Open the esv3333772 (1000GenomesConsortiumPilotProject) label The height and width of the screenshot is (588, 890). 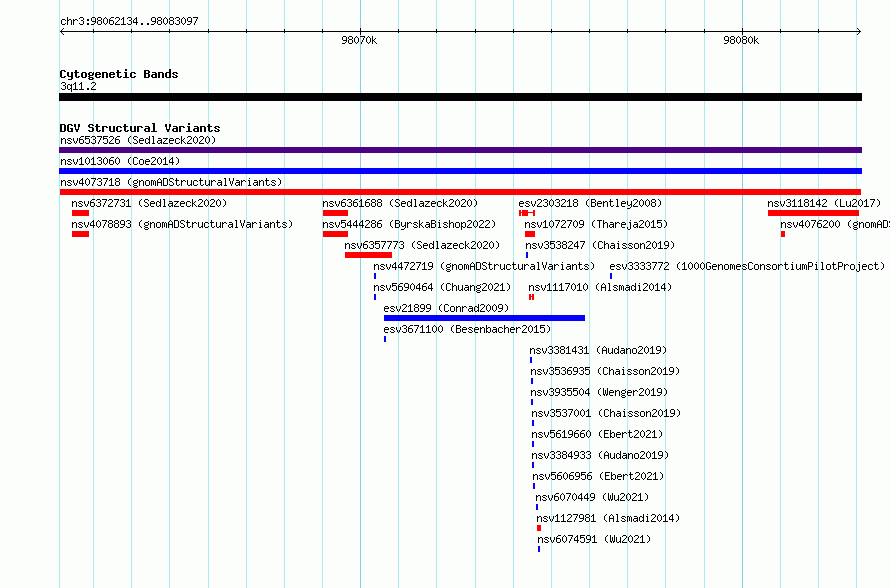(747, 266)
